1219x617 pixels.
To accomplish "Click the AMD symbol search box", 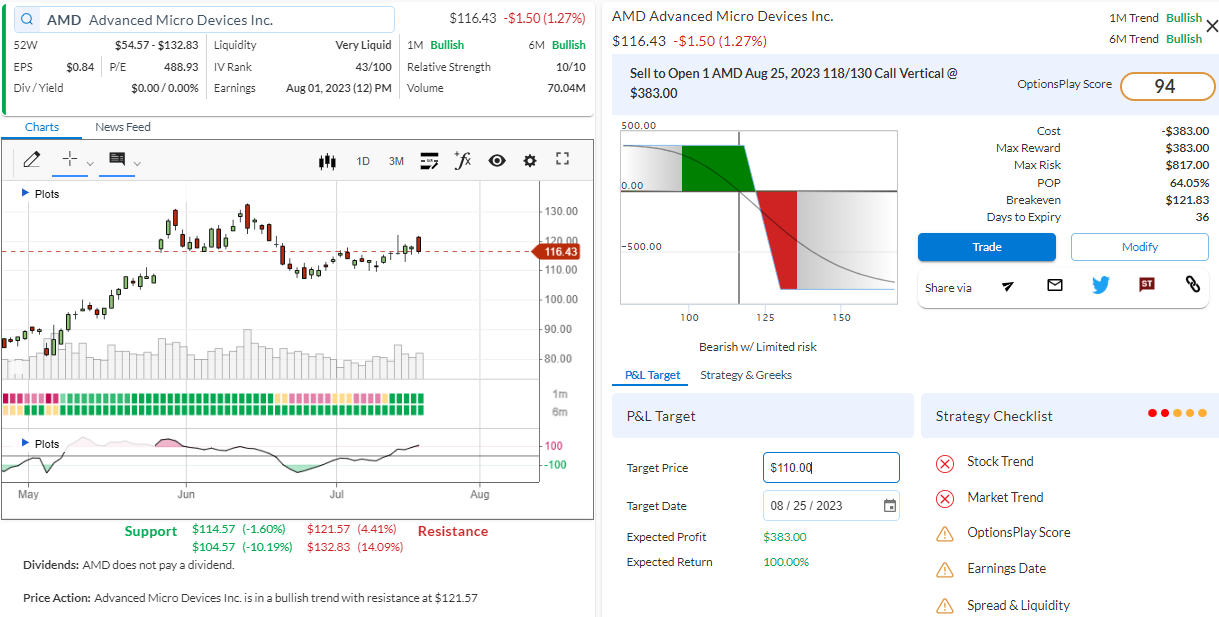I will [204, 20].
